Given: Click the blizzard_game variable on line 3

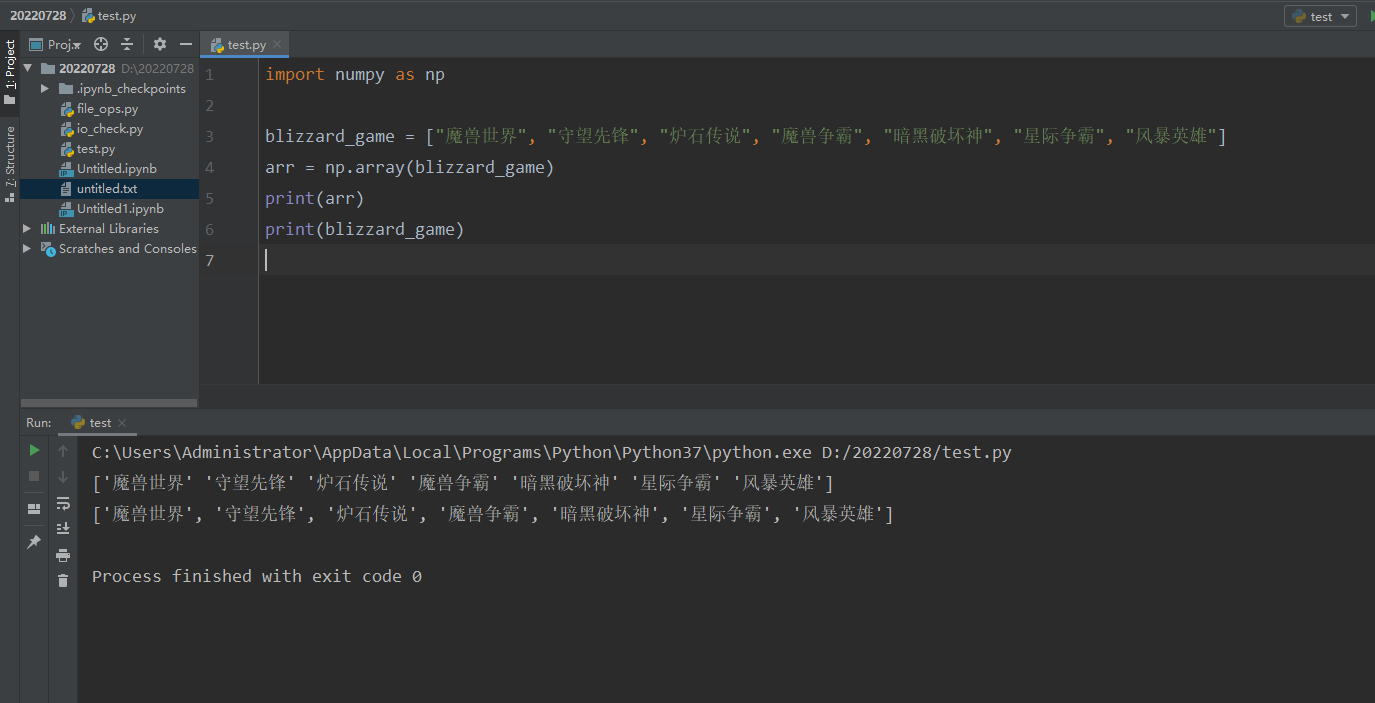Looking at the screenshot, I should click(x=330, y=137).
